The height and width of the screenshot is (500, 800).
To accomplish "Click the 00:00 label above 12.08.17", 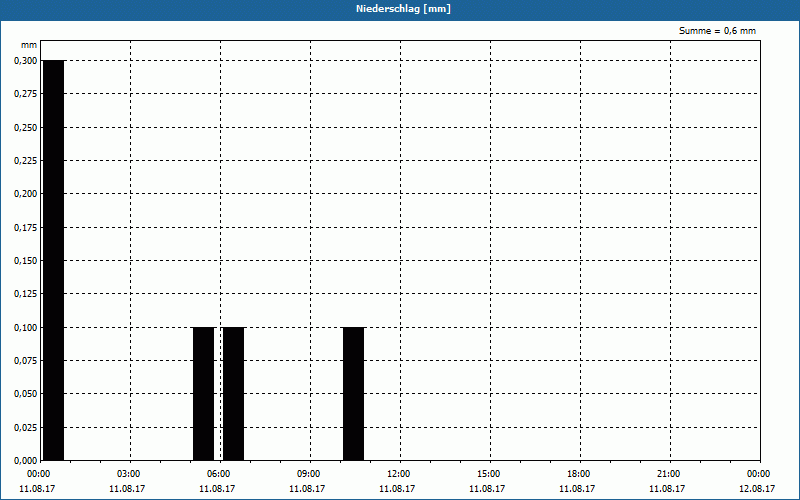I will tap(759, 474).
